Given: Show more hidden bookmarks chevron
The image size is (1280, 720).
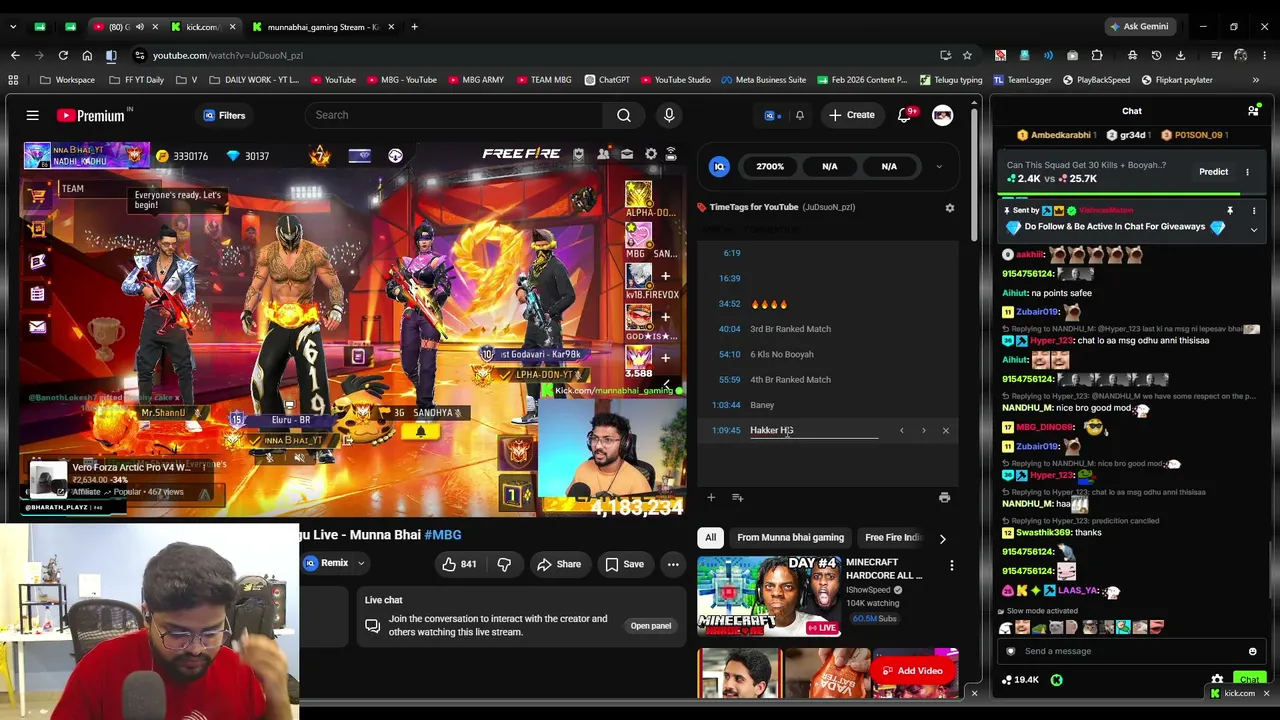Looking at the screenshot, I should tap(1255, 80).
